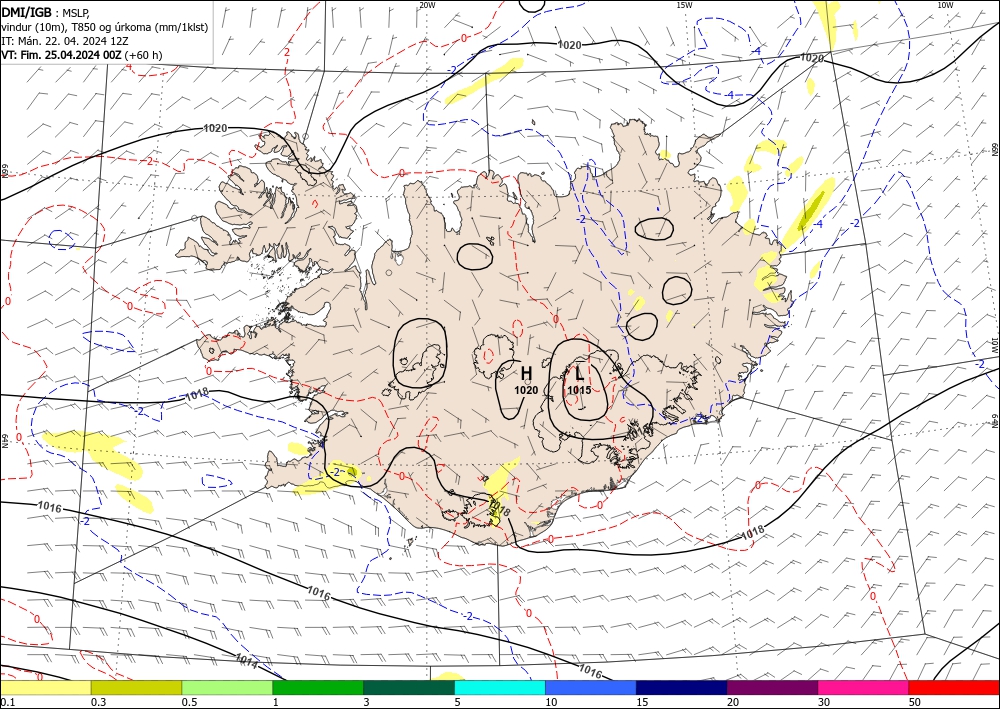
Task: Select the purple 20–30 legend swatch
Action: point(772,687)
